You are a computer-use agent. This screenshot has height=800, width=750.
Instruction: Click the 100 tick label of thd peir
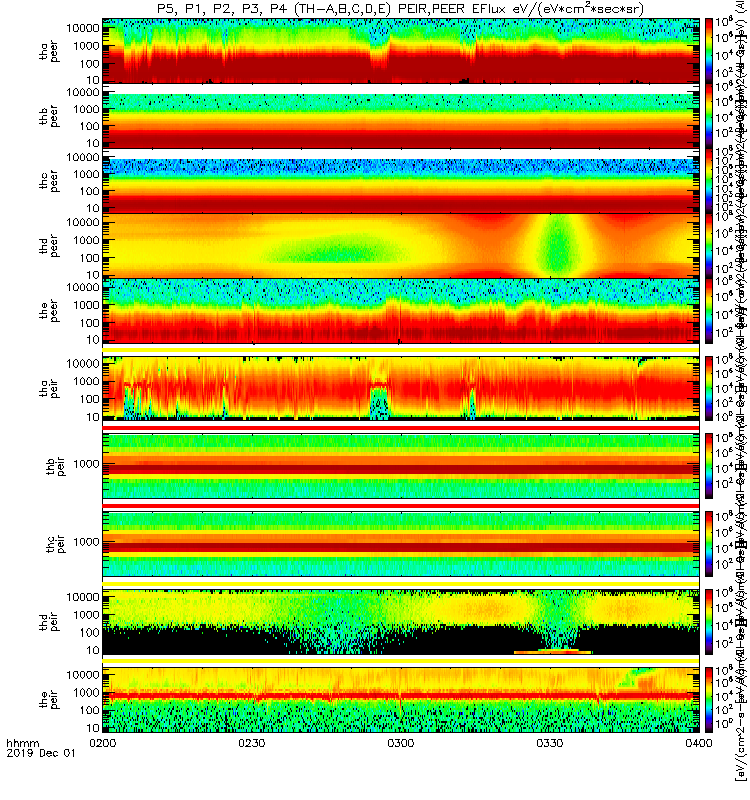90,632
